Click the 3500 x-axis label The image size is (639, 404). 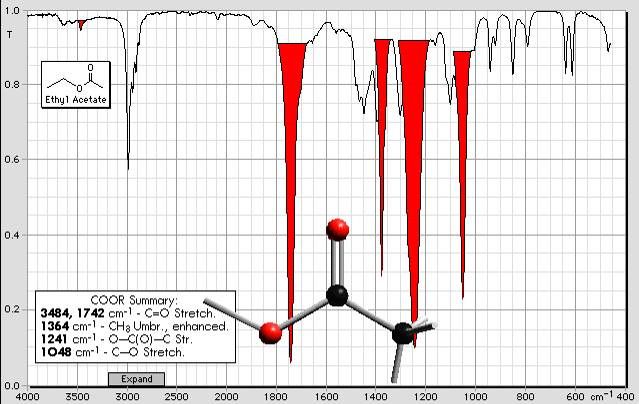coord(77,397)
